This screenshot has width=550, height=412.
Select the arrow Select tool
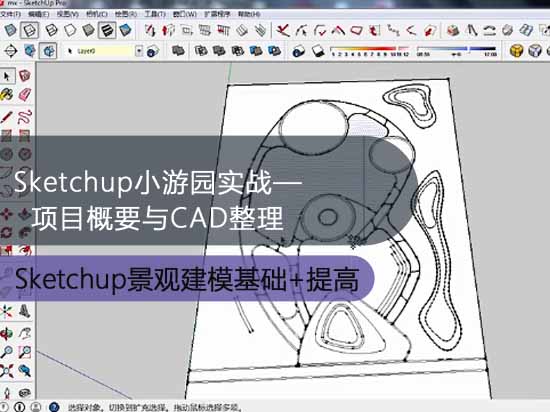pyautogui.click(x=7, y=76)
